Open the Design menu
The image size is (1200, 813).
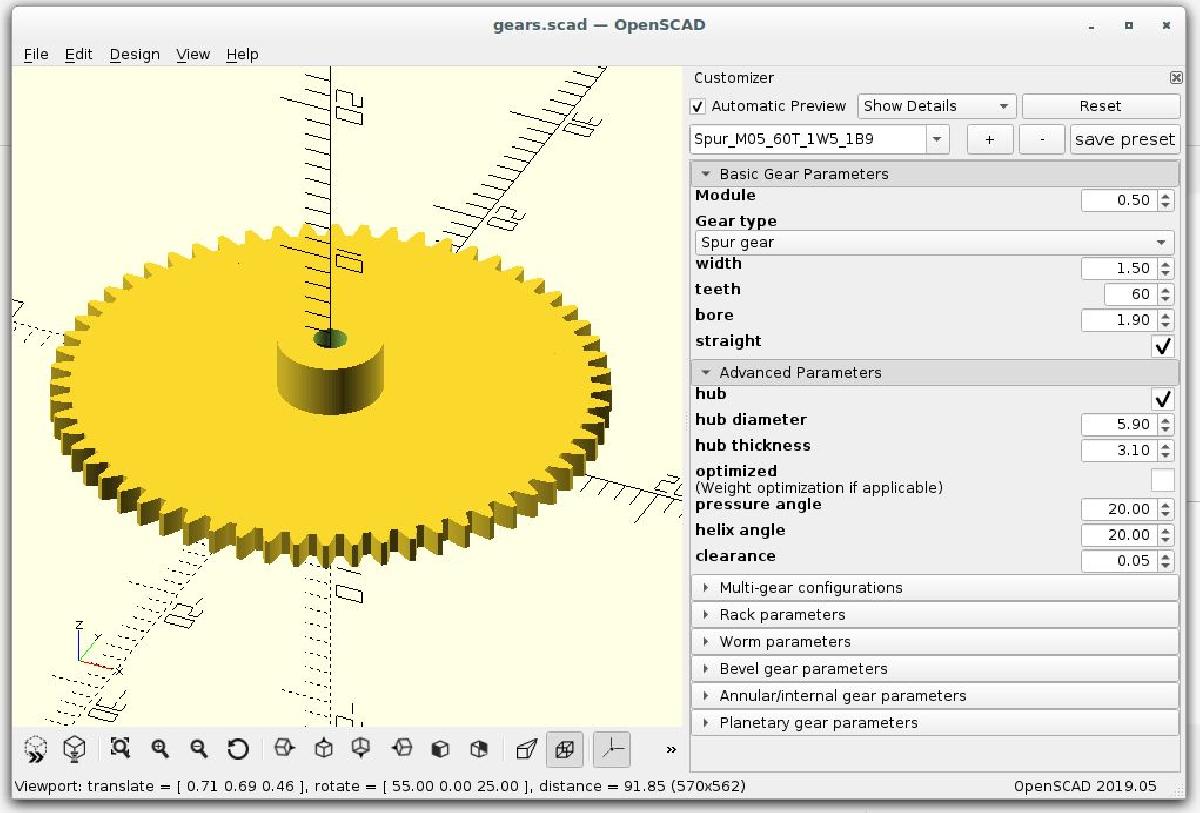coord(134,54)
